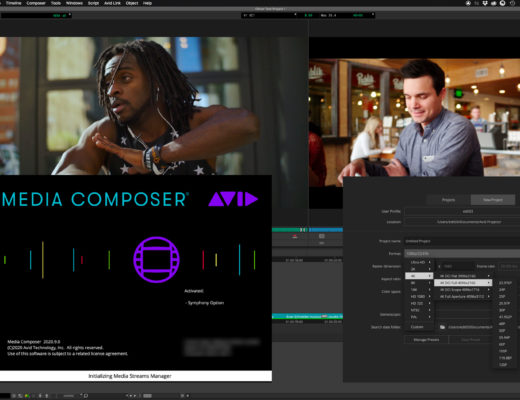This screenshot has width=520, height=400.
Task: Expand the HD 1080 format submenu
Action: tap(419, 296)
